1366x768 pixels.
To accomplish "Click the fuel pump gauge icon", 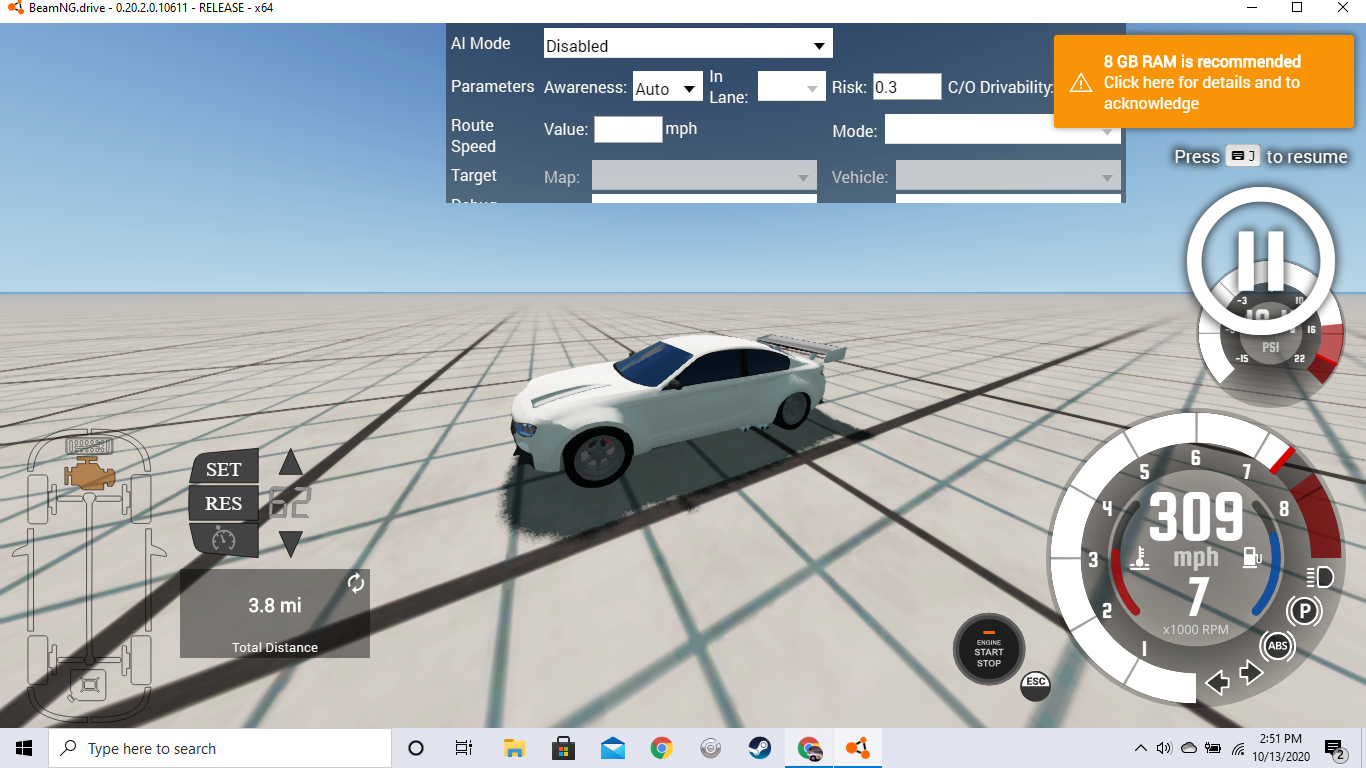I will pyautogui.click(x=1251, y=558).
